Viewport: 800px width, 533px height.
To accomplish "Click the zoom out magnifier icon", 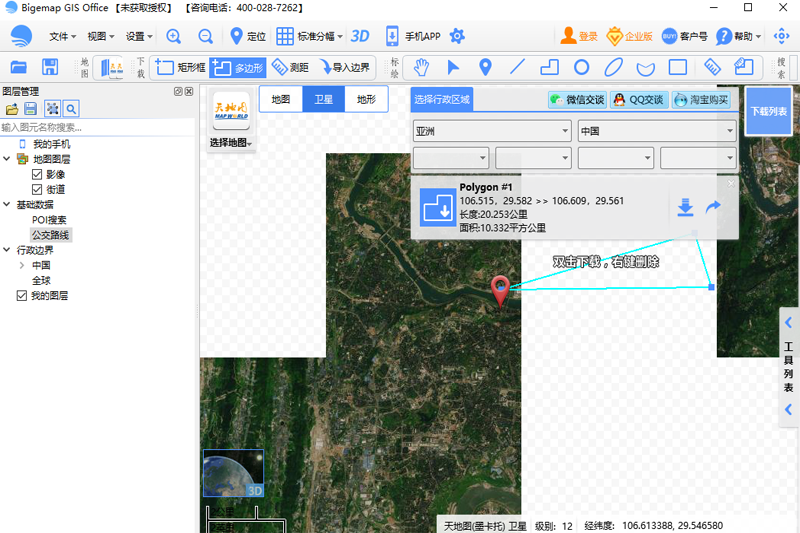I will pyautogui.click(x=205, y=36).
